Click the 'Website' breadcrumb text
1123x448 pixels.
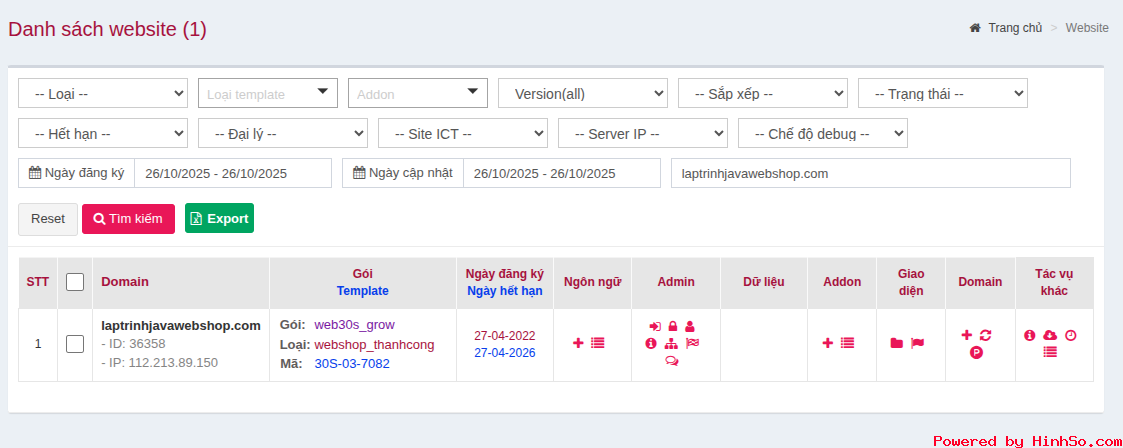click(x=1086, y=28)
